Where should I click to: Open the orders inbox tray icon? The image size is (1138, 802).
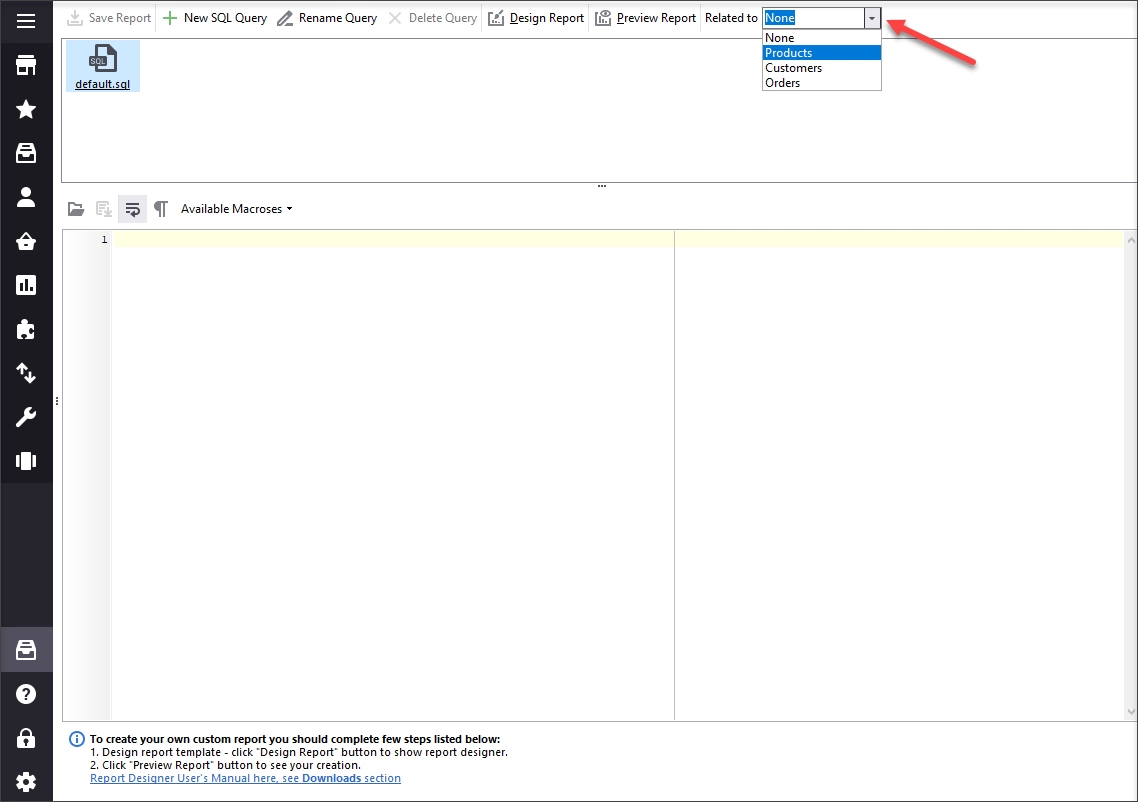26,153
